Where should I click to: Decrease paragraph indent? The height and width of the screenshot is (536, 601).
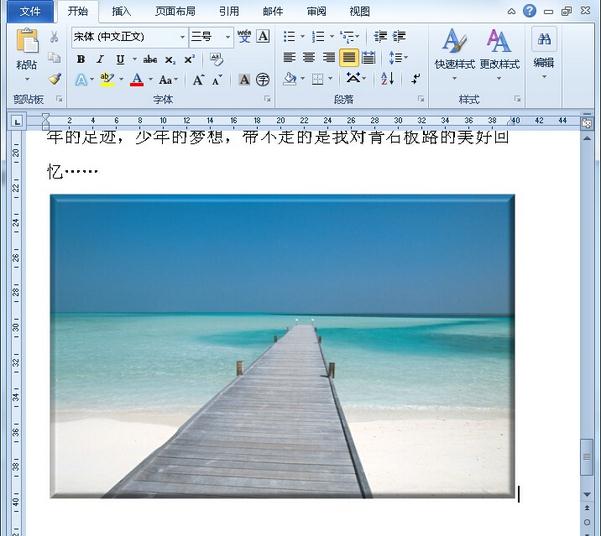pyautogui.click(x=380, y=36)
